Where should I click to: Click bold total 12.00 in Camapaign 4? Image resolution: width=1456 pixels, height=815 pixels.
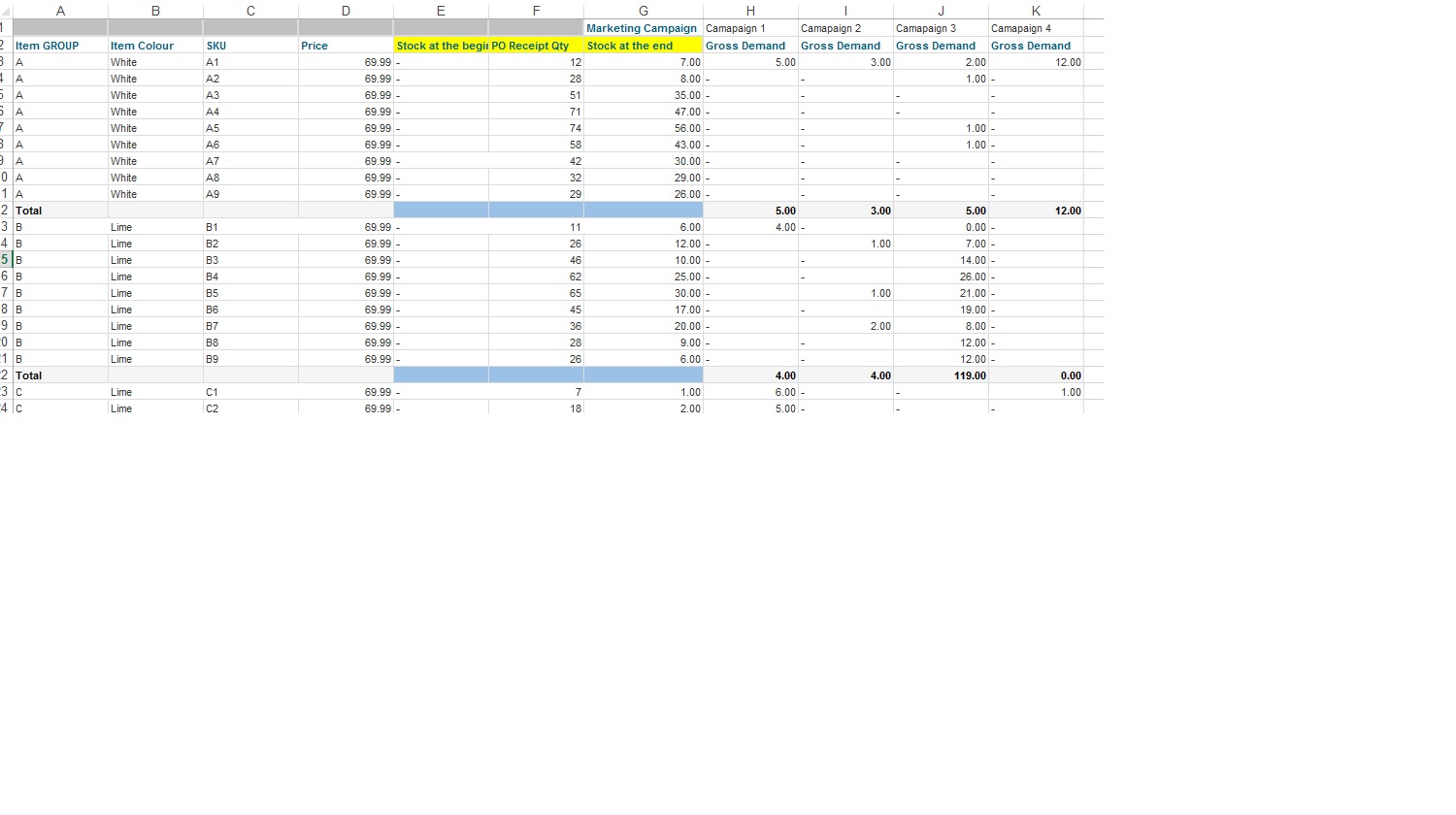tap(1036, 211)
